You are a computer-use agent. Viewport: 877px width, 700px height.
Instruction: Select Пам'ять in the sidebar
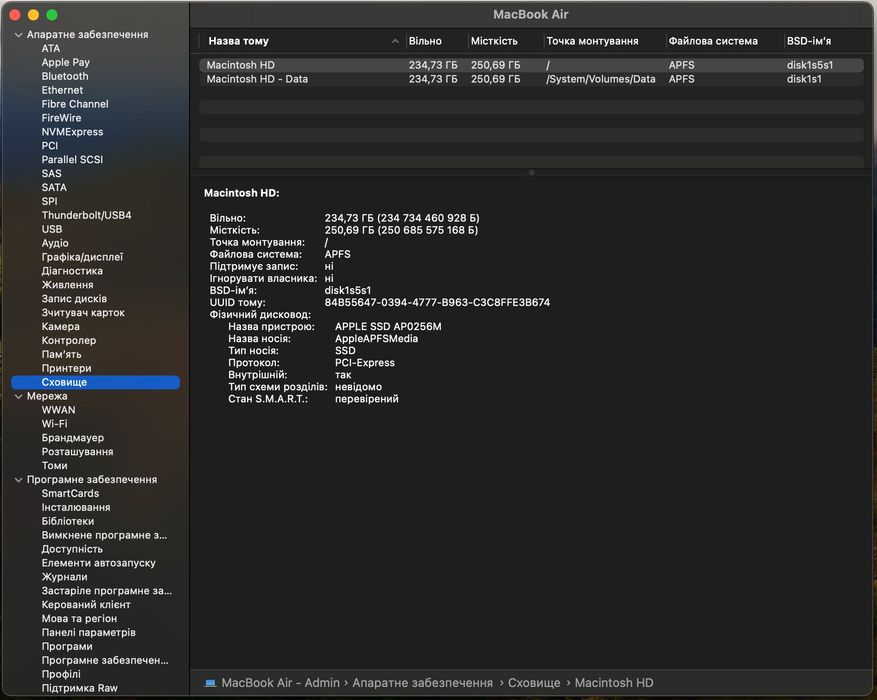point(62,354)
